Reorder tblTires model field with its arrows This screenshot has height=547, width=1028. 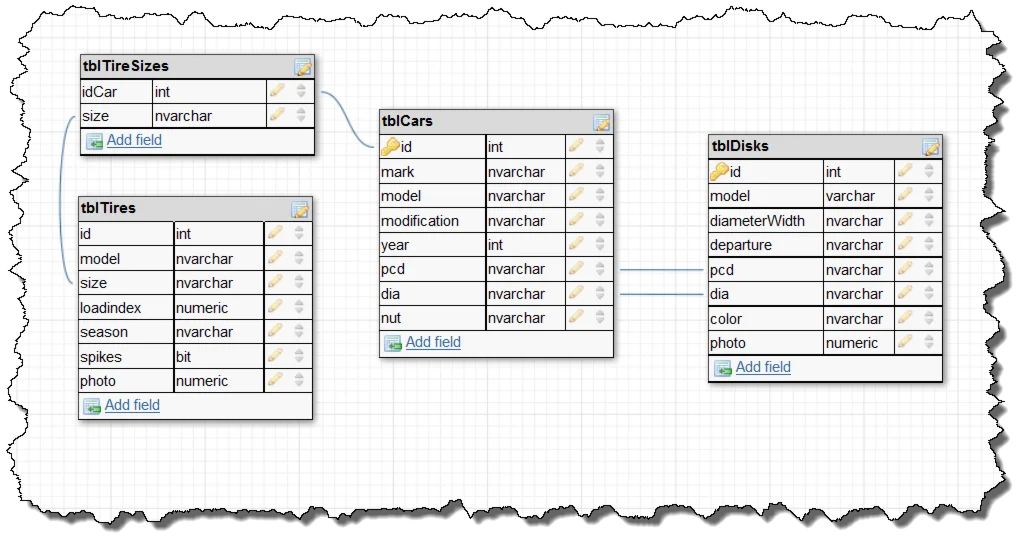[299, 258]
